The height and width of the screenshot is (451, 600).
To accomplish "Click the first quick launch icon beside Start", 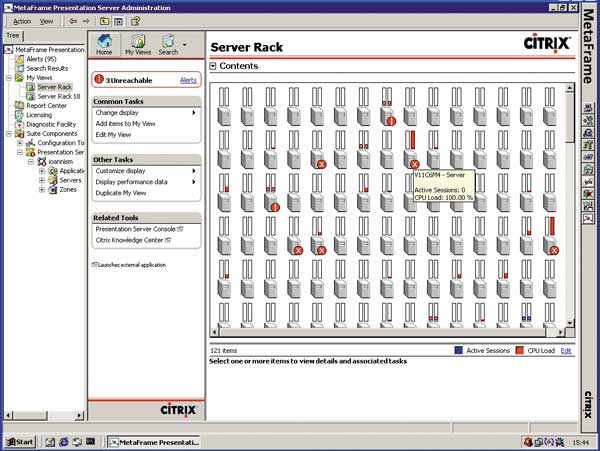I will click(x=50, y=442).
